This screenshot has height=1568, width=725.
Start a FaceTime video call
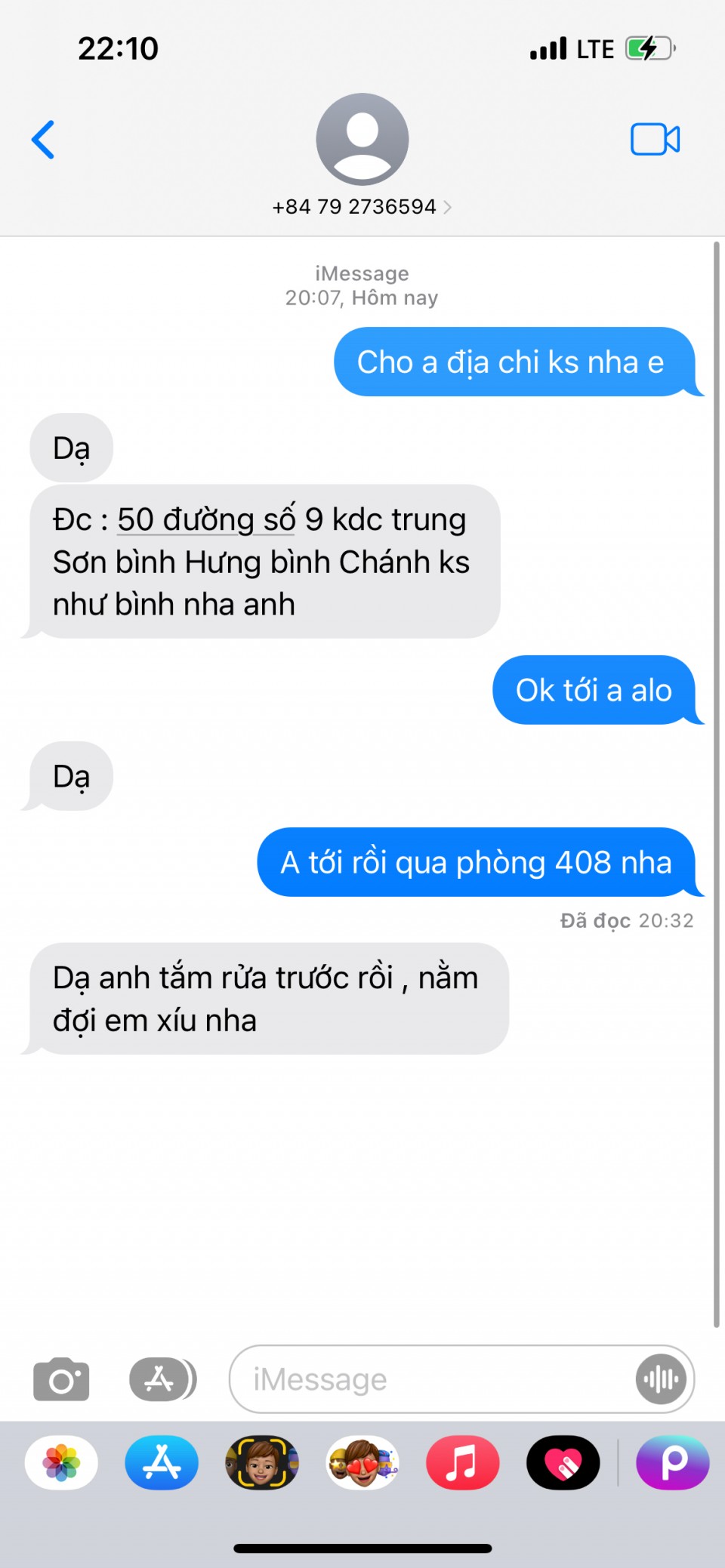[655, 140]
